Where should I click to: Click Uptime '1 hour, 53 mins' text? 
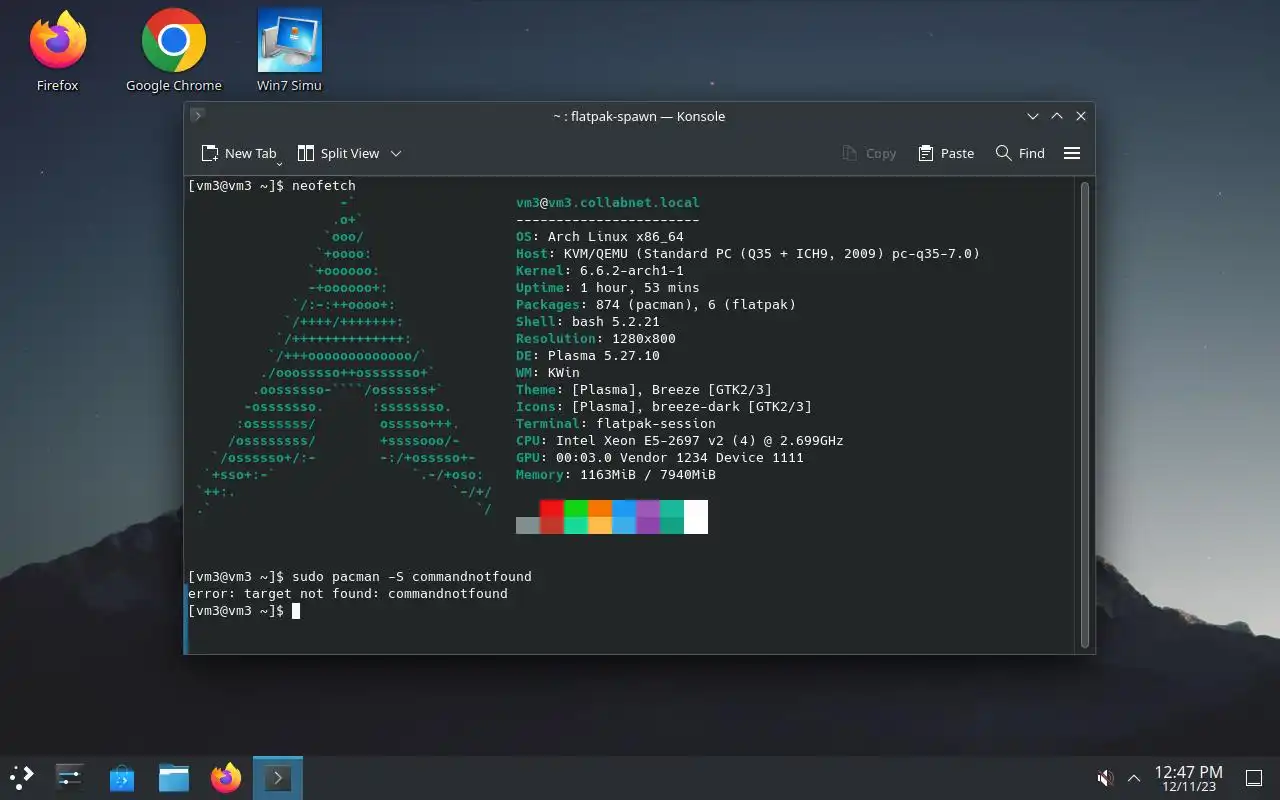tap(640, 287)
